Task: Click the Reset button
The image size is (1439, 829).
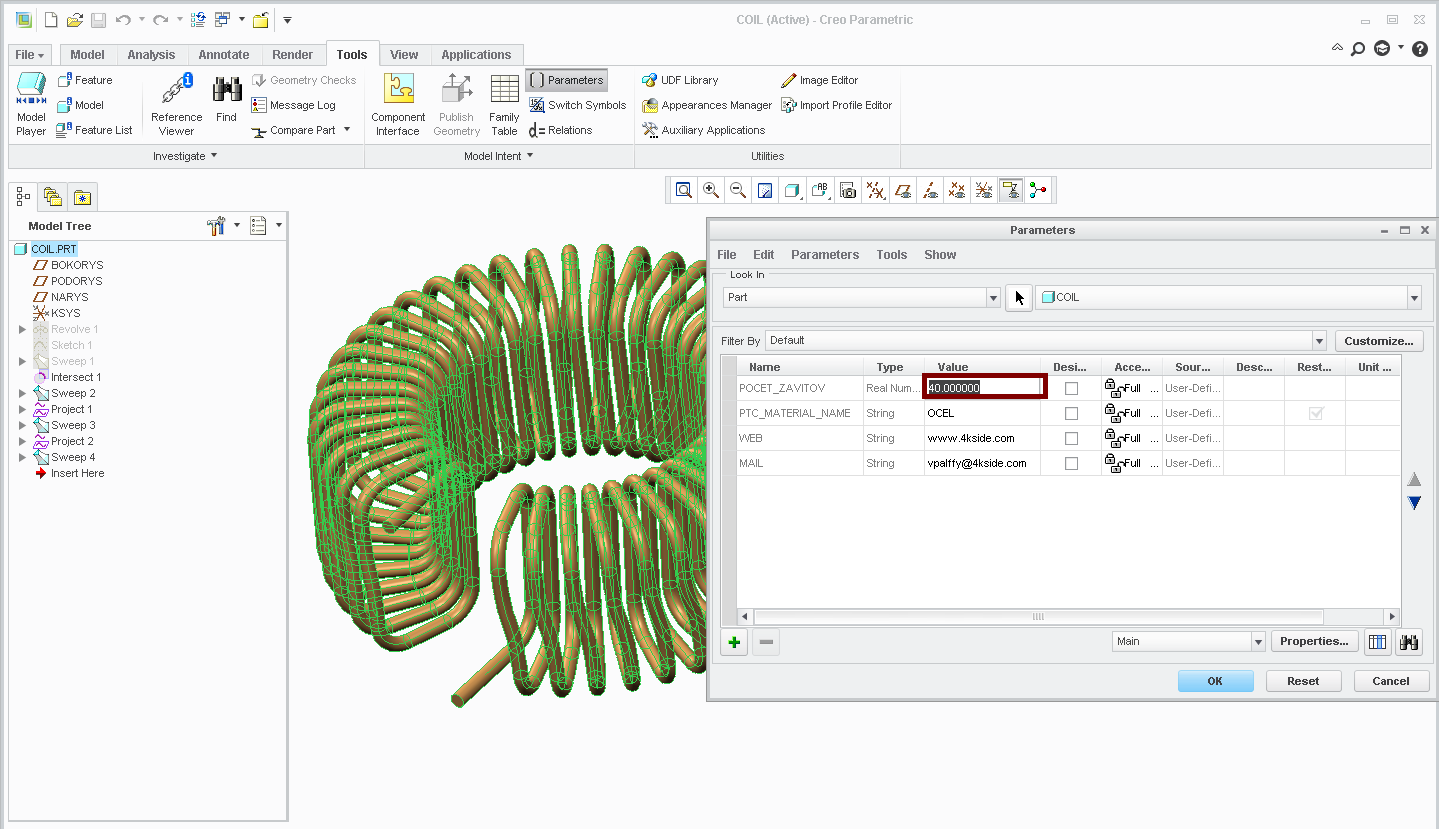Action: click(1303, 681)
